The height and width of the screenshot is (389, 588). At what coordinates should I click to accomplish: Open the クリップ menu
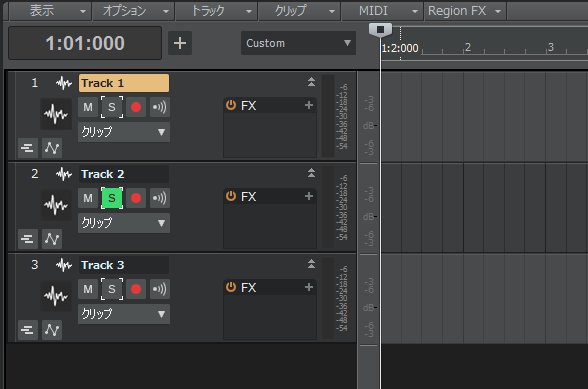click(x=300, y=11)
